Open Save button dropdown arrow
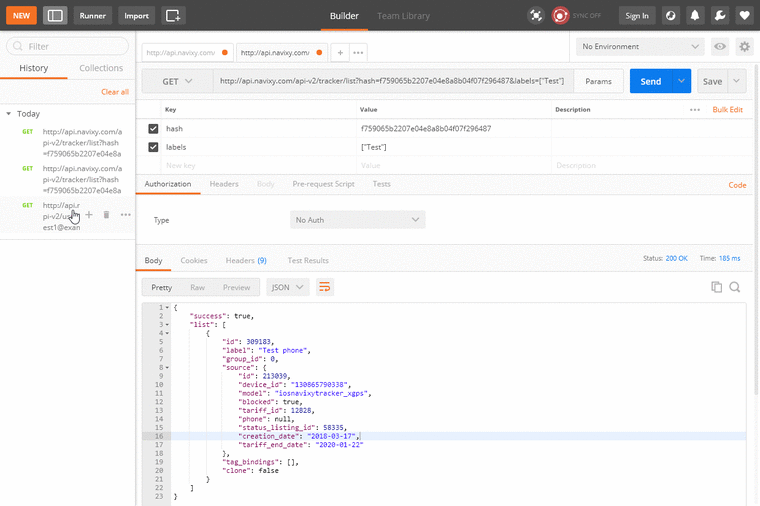Viewport: 760px width, 506px height. tap(736, 81)
